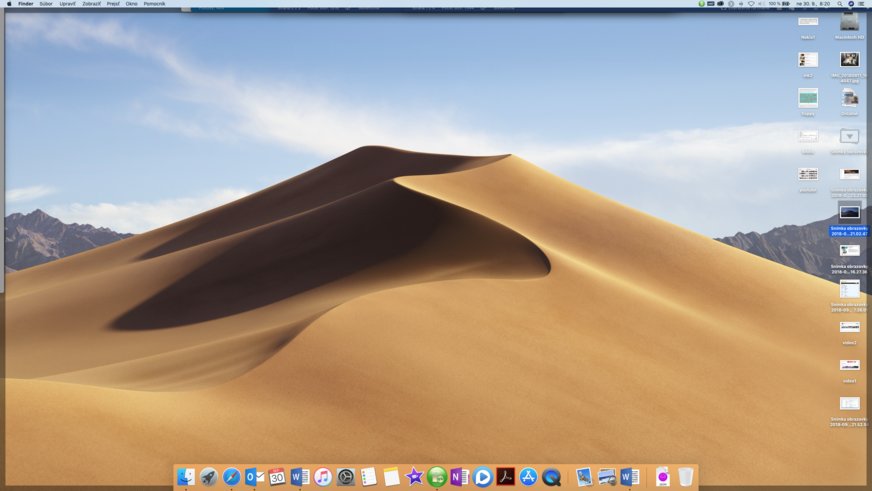Open Finder from the Dock
Image resolution: width=872 pixels, height=491 pixels.
click(x=186, y=477)
